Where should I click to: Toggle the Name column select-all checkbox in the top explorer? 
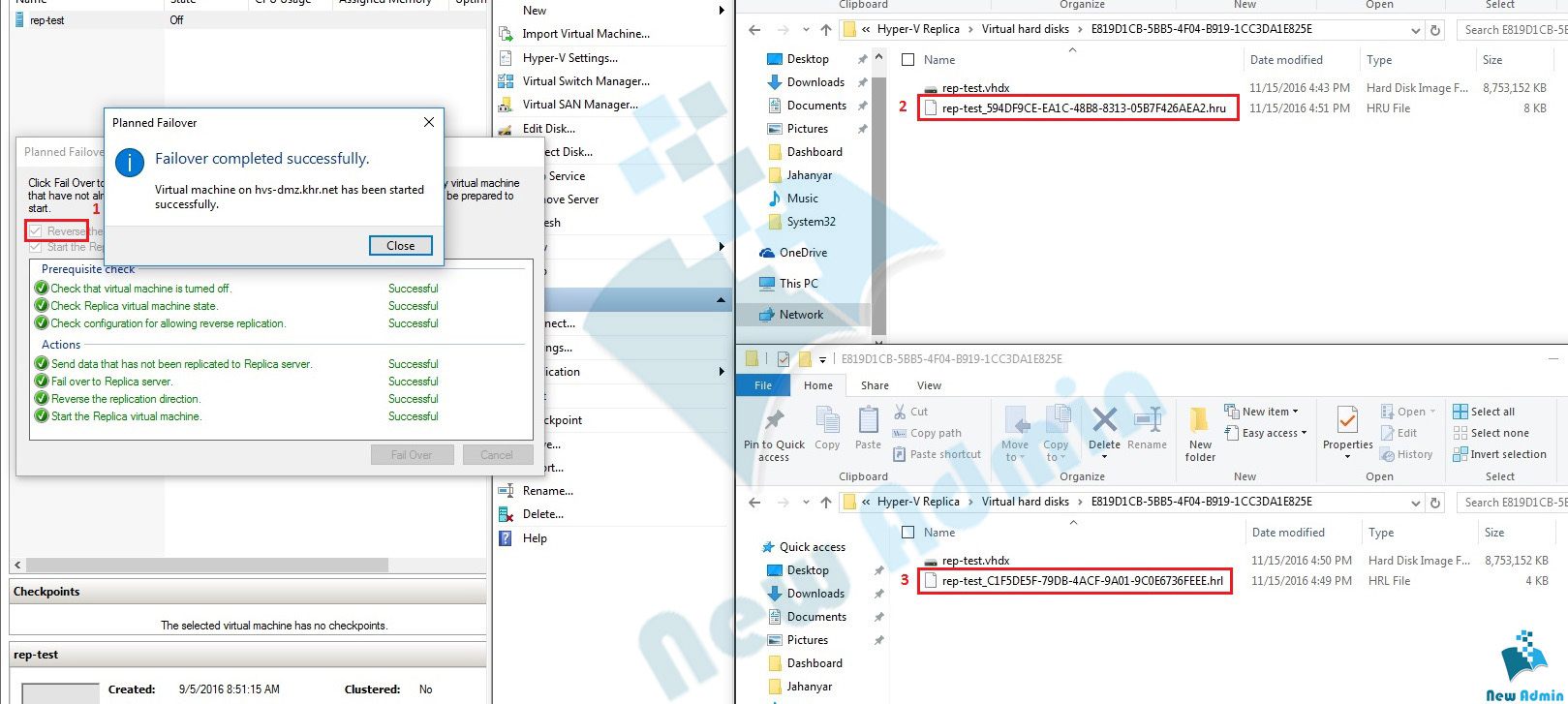click(x=907, y=60)
